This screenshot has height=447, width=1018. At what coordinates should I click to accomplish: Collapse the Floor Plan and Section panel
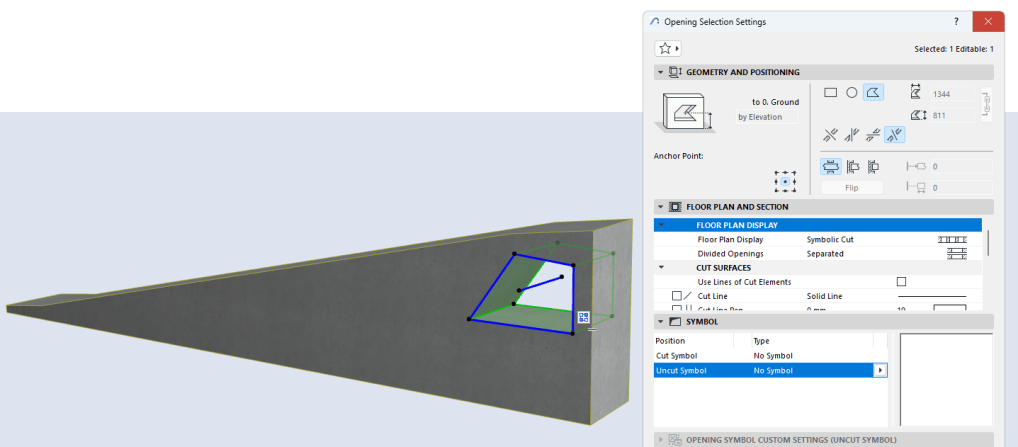point(661,207)
